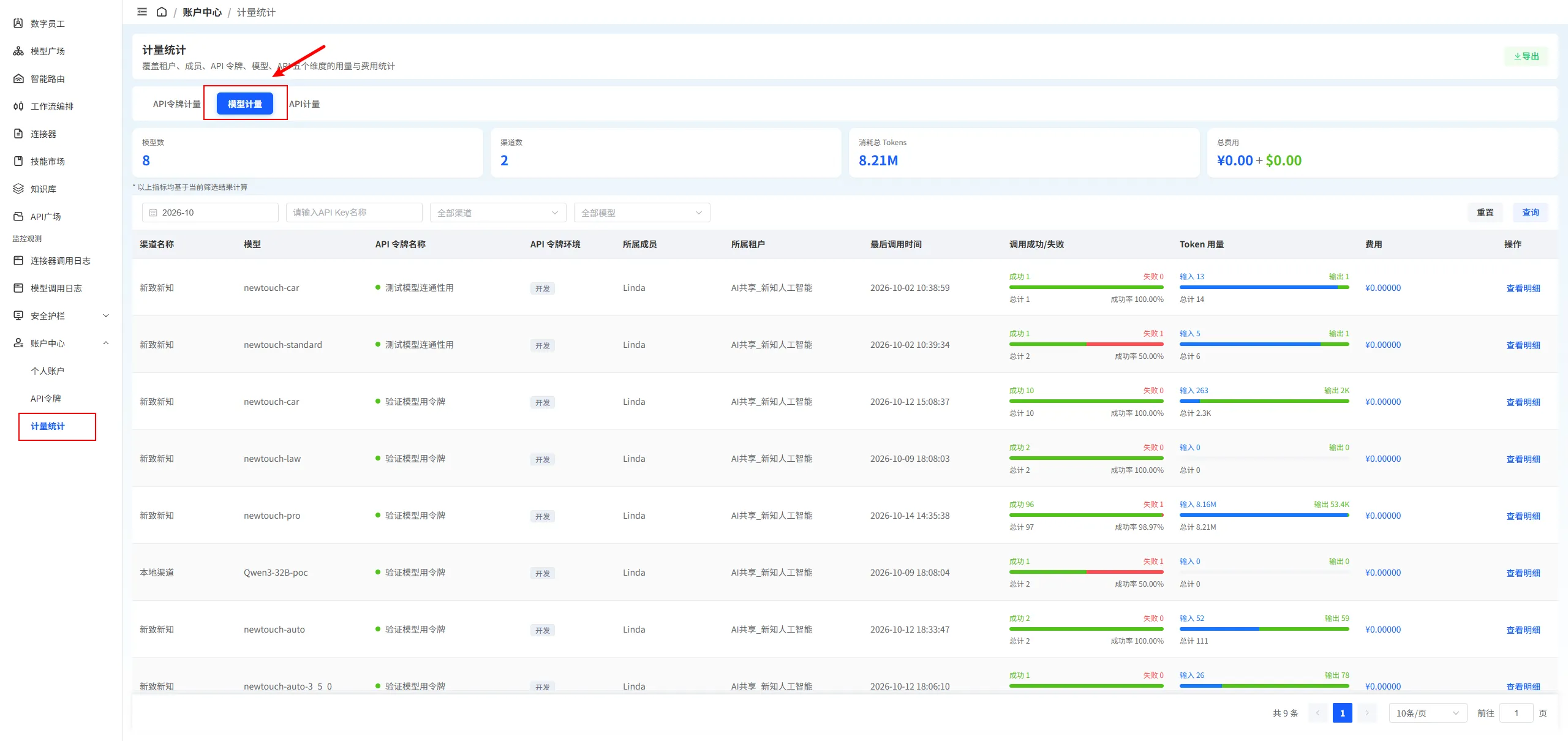Click the calendar icon in date field
1568x741 pixels.
coord(153,213)
